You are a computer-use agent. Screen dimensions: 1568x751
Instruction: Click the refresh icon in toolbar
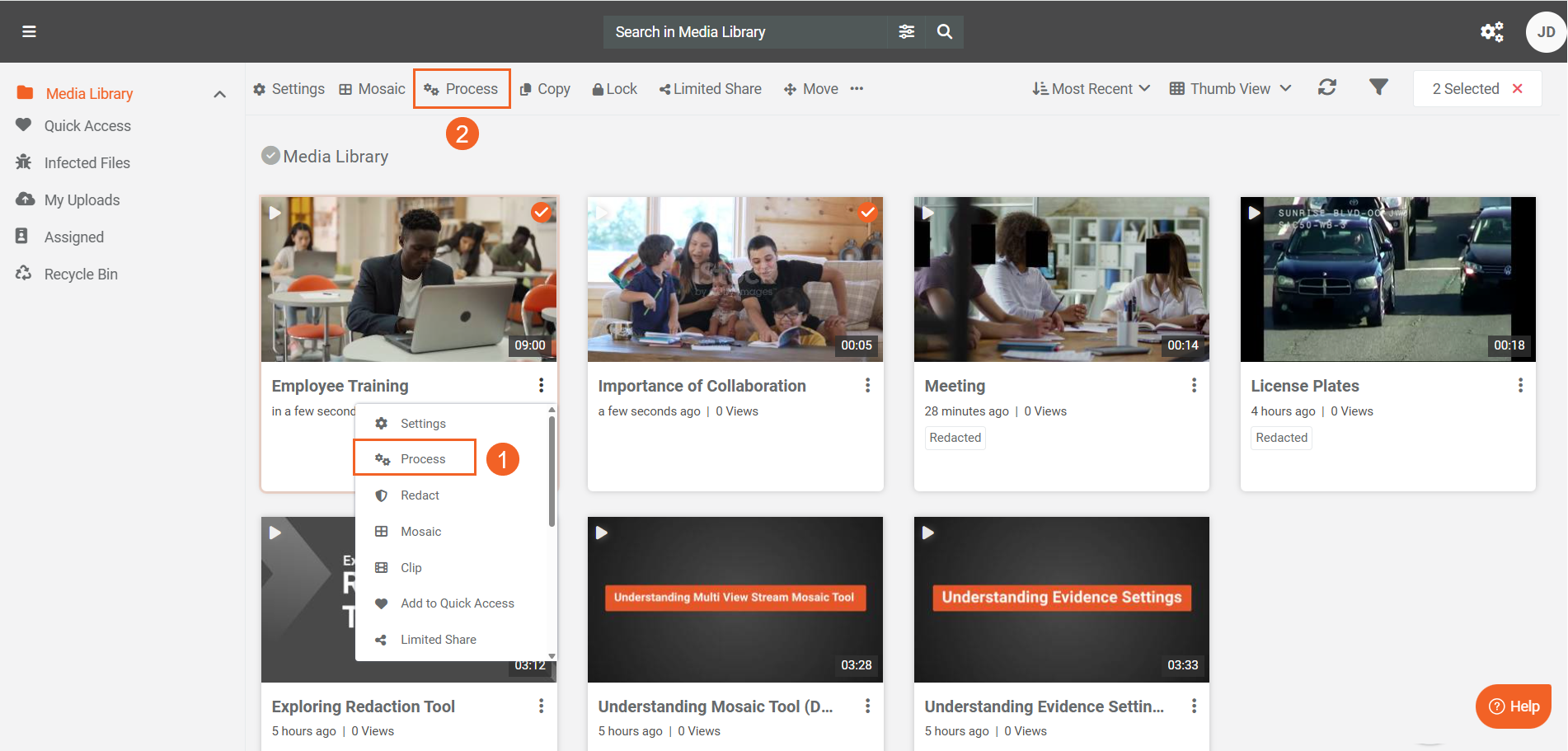click(x=1326, y=87)
